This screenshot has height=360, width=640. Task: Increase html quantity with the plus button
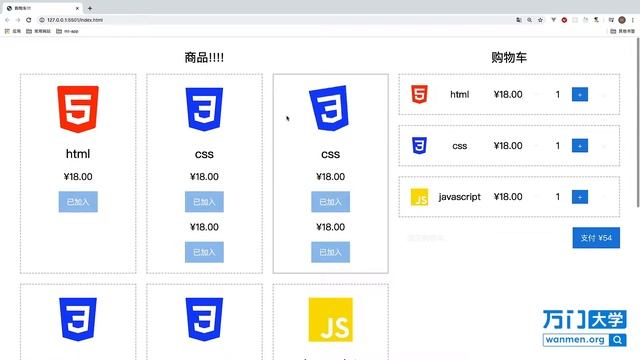pyautogui.click(x=580, y=94)
